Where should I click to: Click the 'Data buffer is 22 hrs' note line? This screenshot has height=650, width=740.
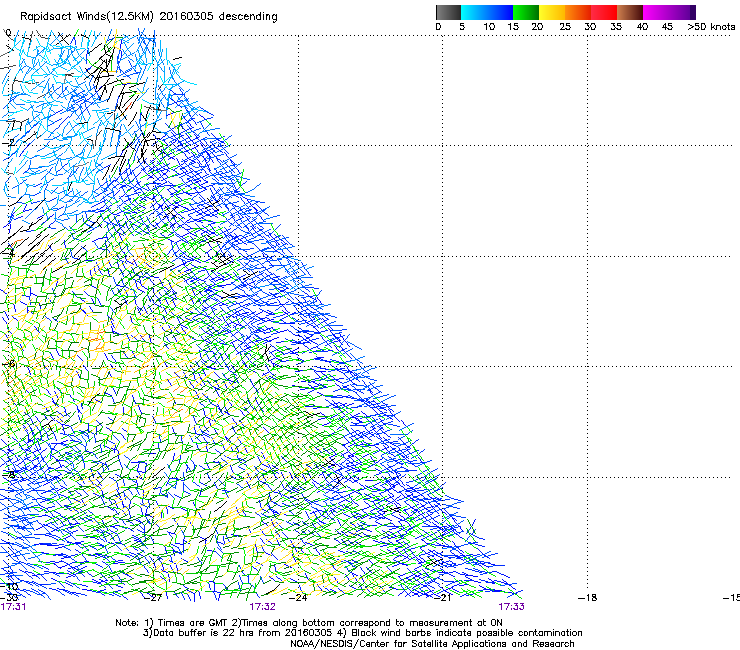point(362,633)
